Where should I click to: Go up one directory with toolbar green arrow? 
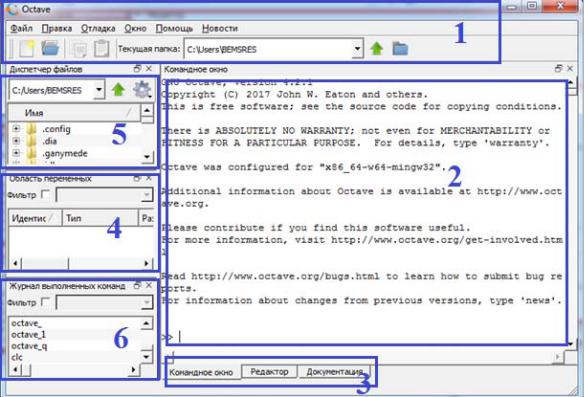(377, 49)
